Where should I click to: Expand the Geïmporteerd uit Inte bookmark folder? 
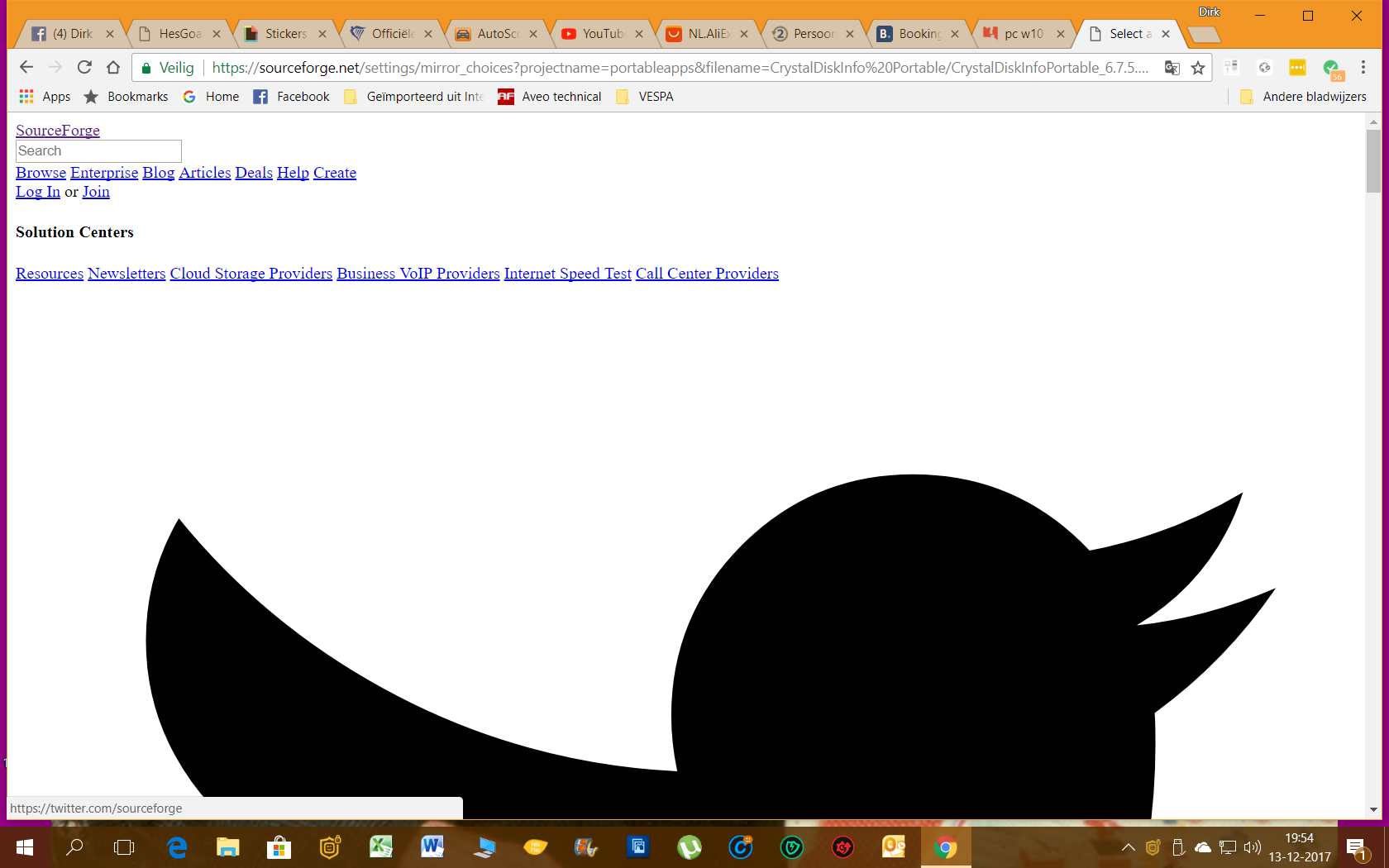[x=414, y=97]
